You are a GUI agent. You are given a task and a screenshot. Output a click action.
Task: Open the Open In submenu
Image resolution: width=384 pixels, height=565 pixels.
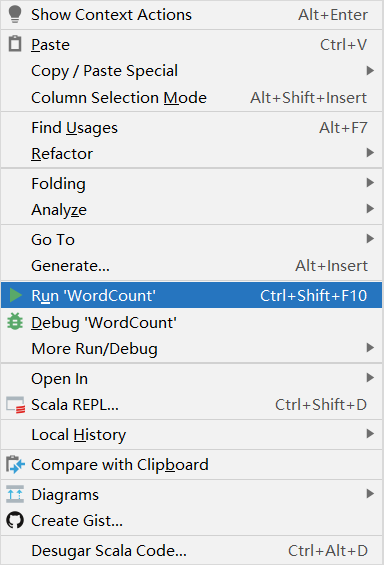[192, 379]
